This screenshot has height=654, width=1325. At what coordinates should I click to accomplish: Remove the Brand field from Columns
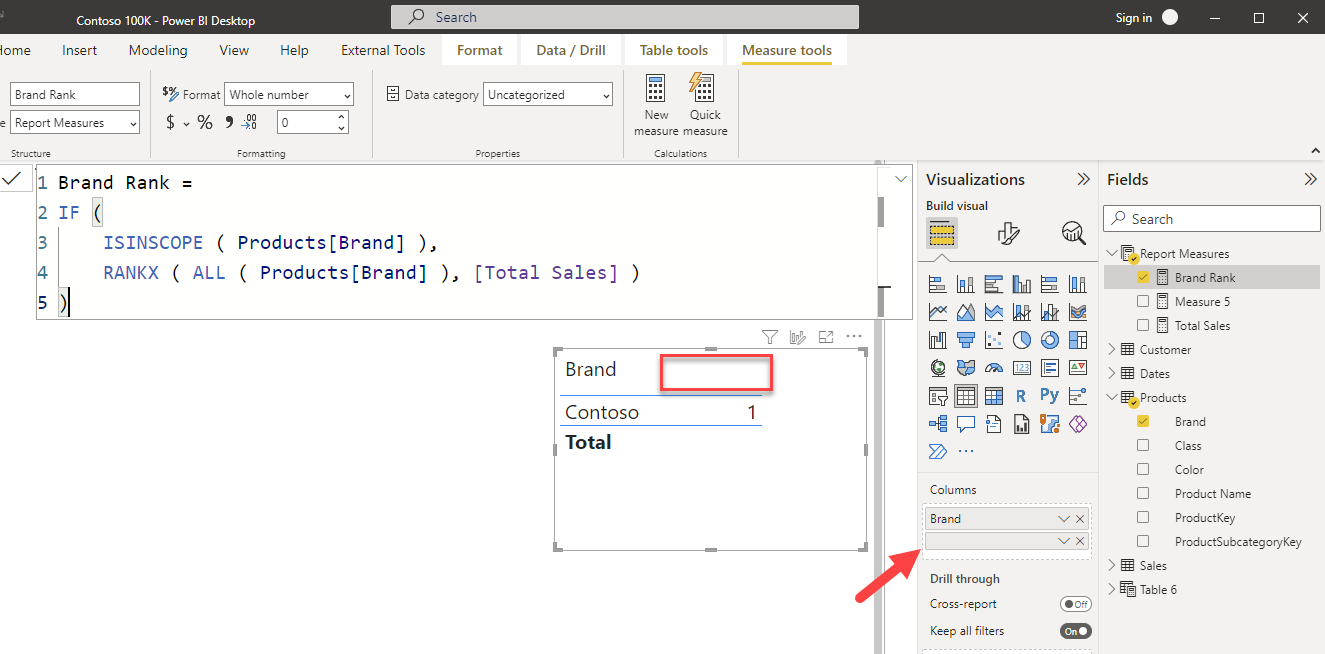coord(1080,519)
